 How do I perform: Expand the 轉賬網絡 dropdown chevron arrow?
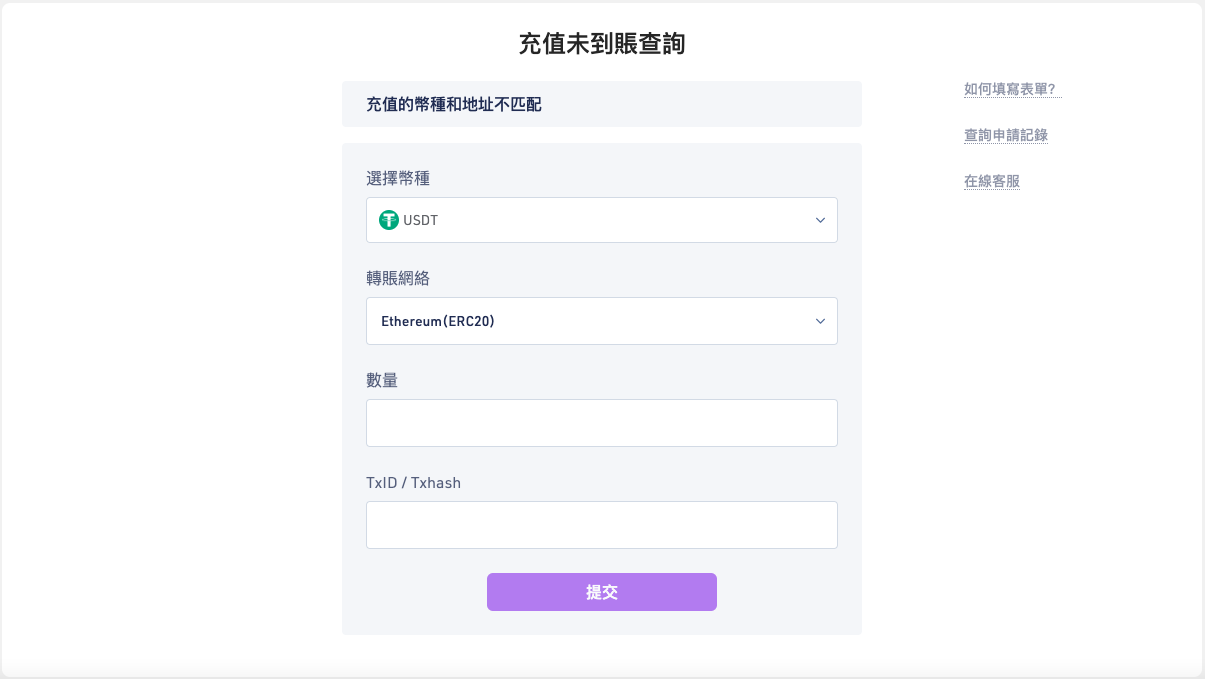coord(820,321)
